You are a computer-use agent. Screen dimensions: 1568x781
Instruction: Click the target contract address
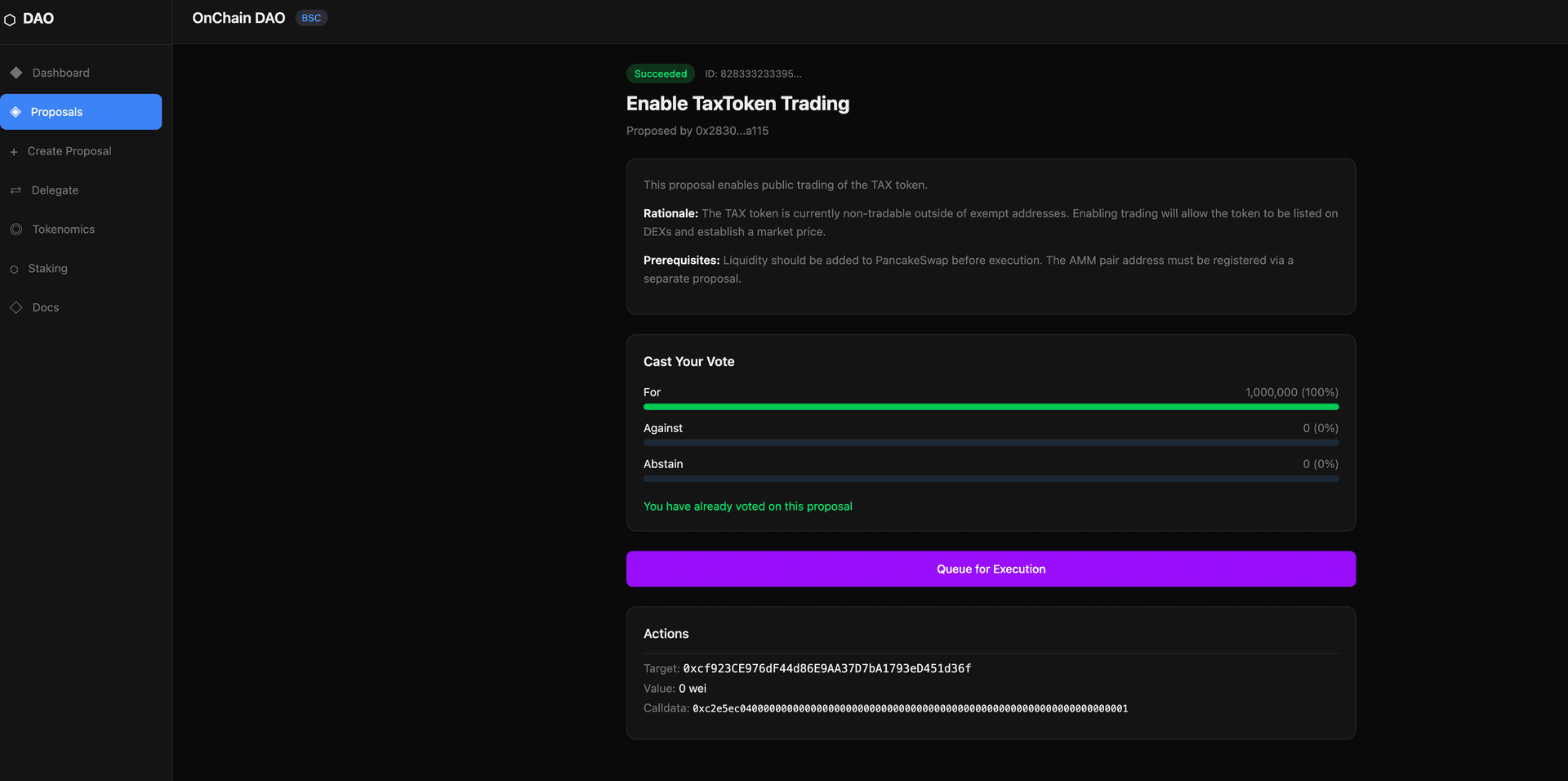point(826,668)
